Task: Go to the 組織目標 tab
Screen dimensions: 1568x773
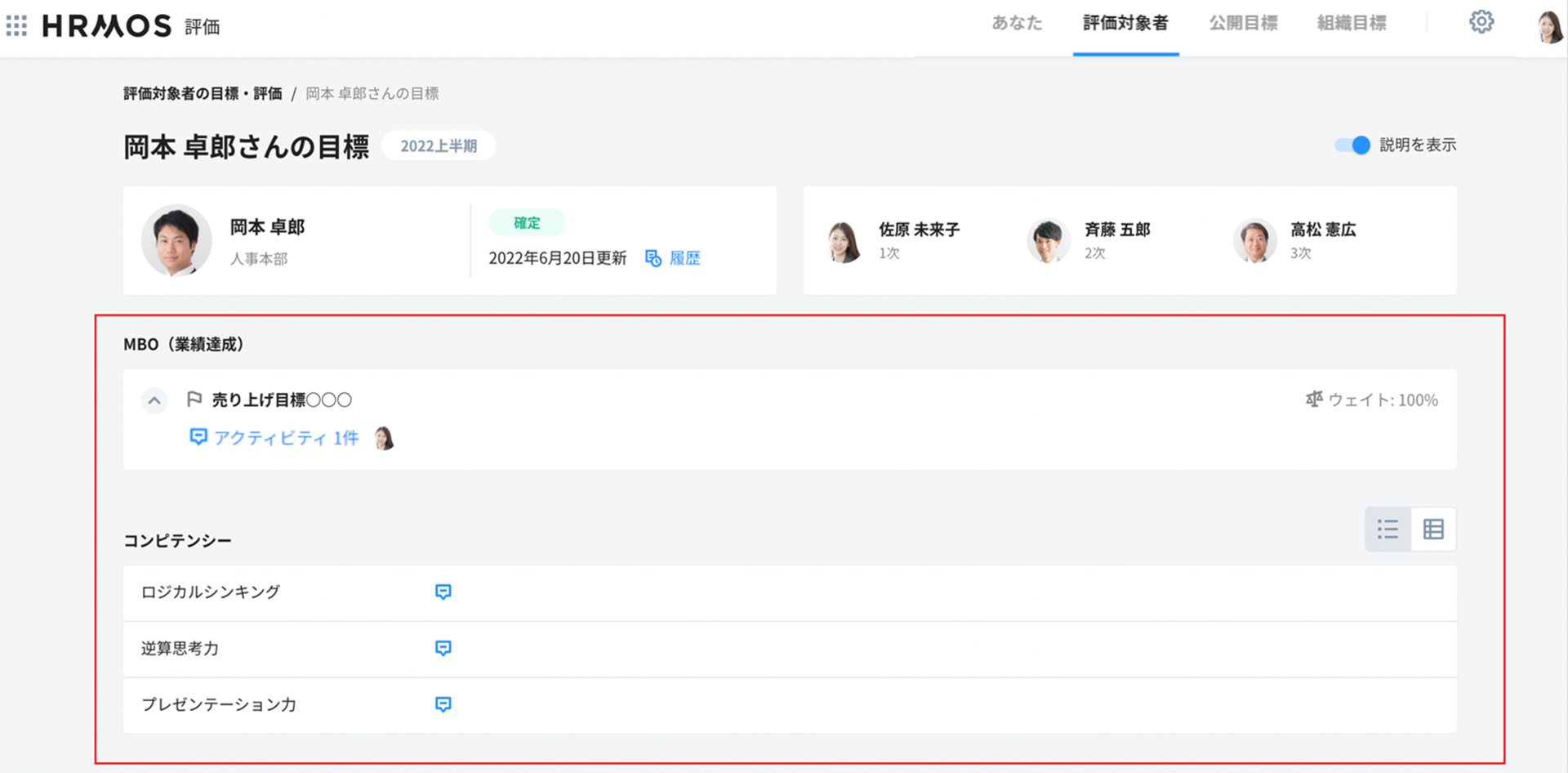Action: click(x=1352, y=24)
